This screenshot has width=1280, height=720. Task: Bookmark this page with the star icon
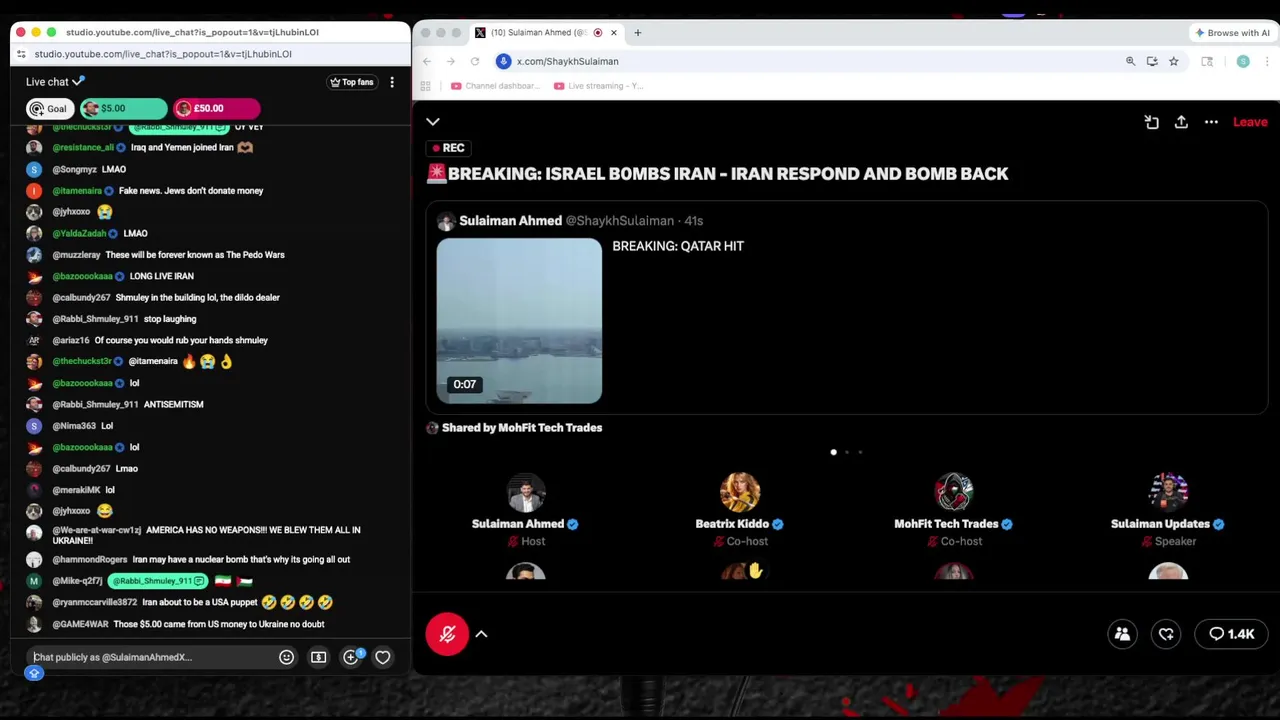1174,61
